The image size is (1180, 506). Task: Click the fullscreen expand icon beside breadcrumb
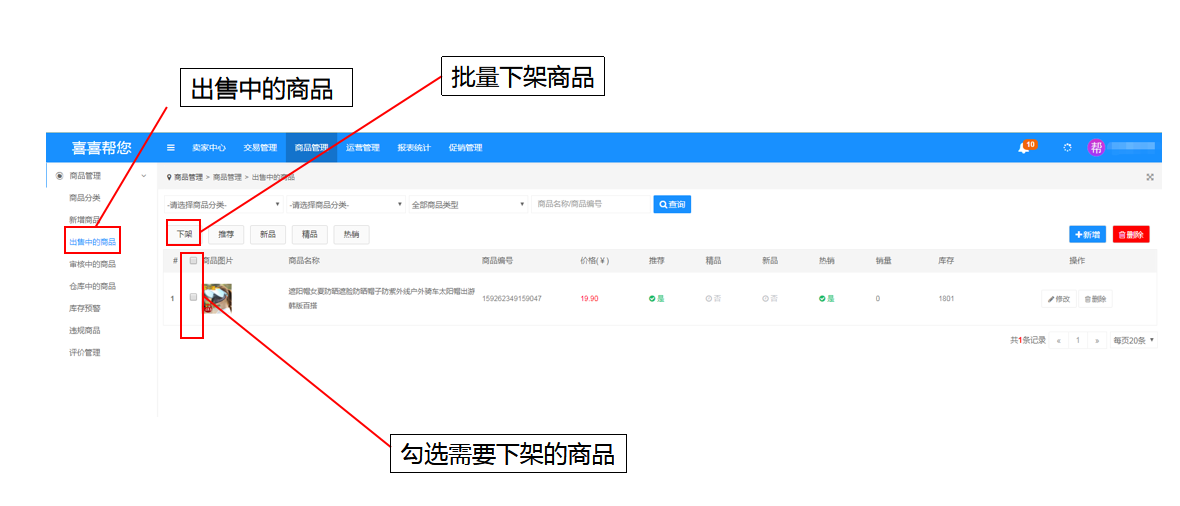click(x=1150, y=177)
